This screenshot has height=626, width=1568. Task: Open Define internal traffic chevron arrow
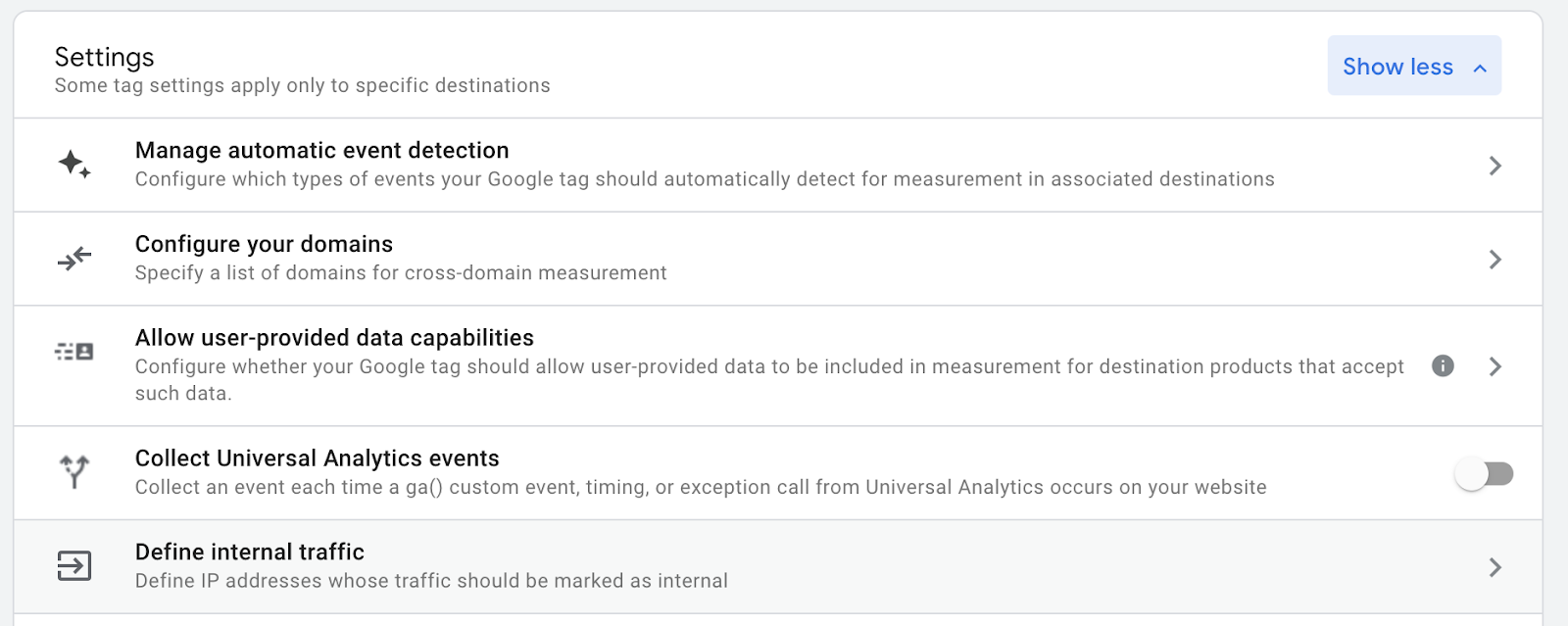click(1494, 567)
